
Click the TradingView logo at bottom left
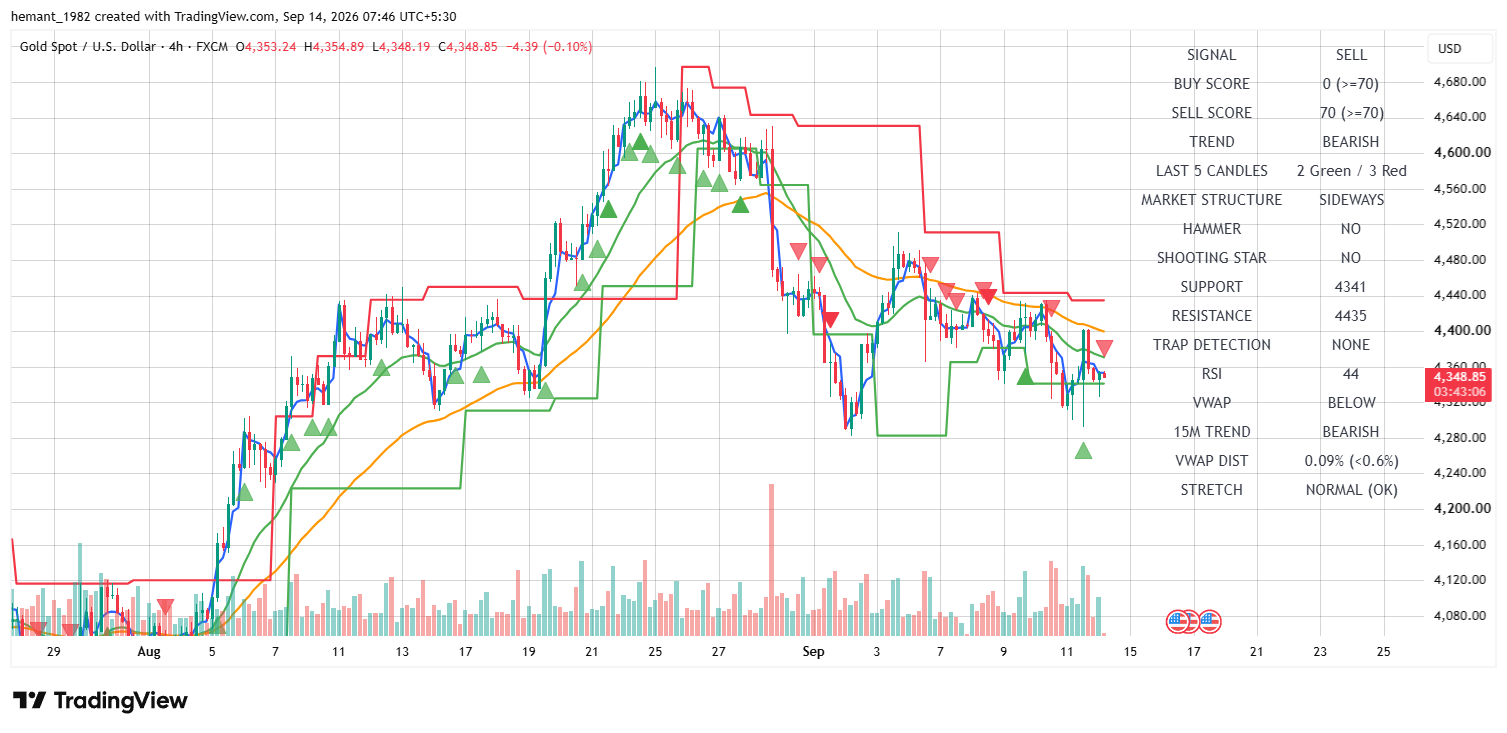(100, 701)
